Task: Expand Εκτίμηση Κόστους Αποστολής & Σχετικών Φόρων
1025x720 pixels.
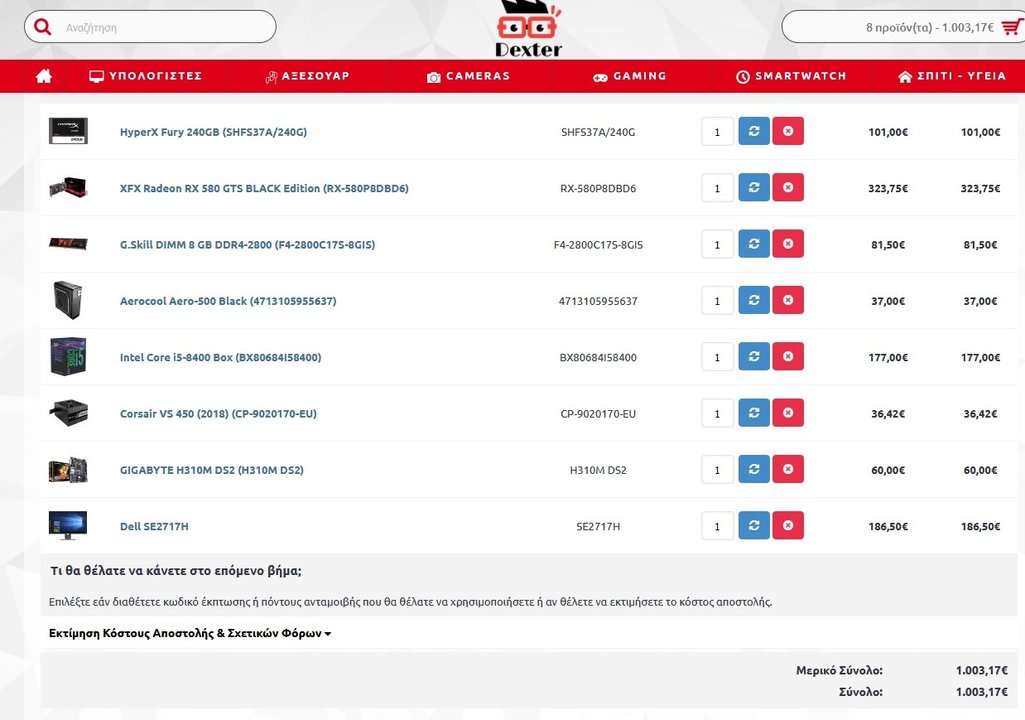Action: [190, 633]
